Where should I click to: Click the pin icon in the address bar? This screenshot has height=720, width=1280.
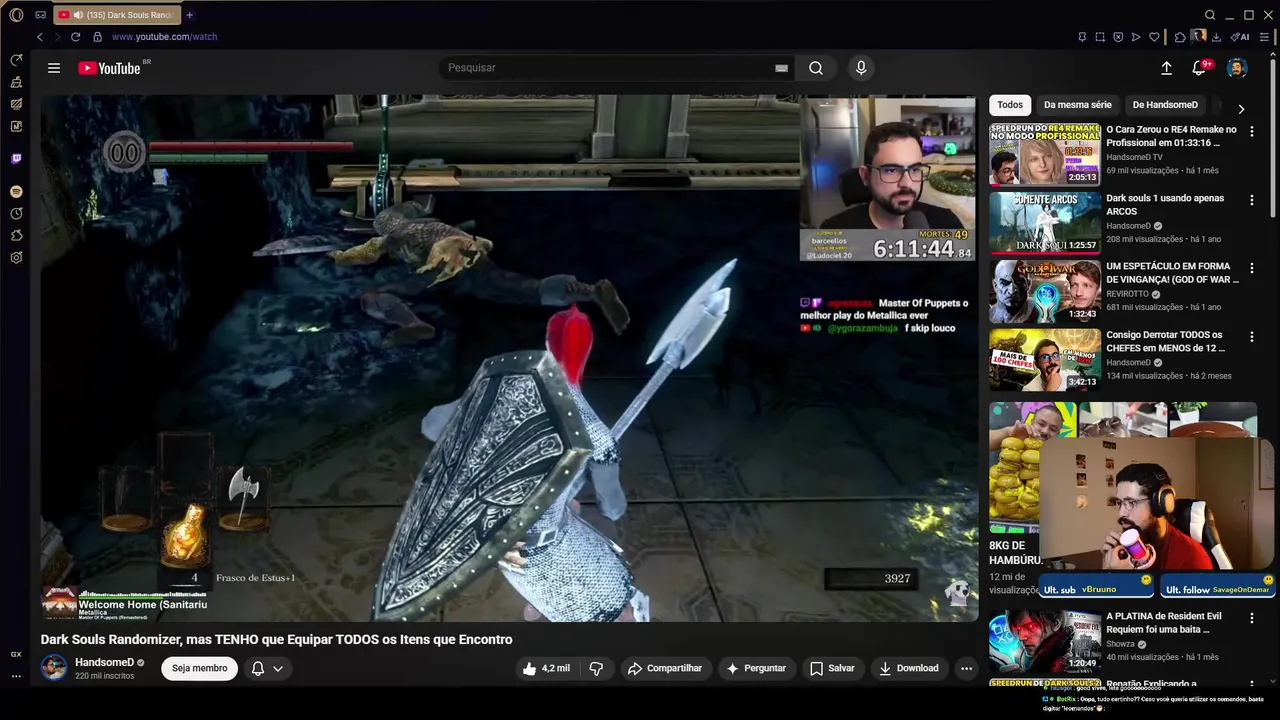(x=1082, y=37)
